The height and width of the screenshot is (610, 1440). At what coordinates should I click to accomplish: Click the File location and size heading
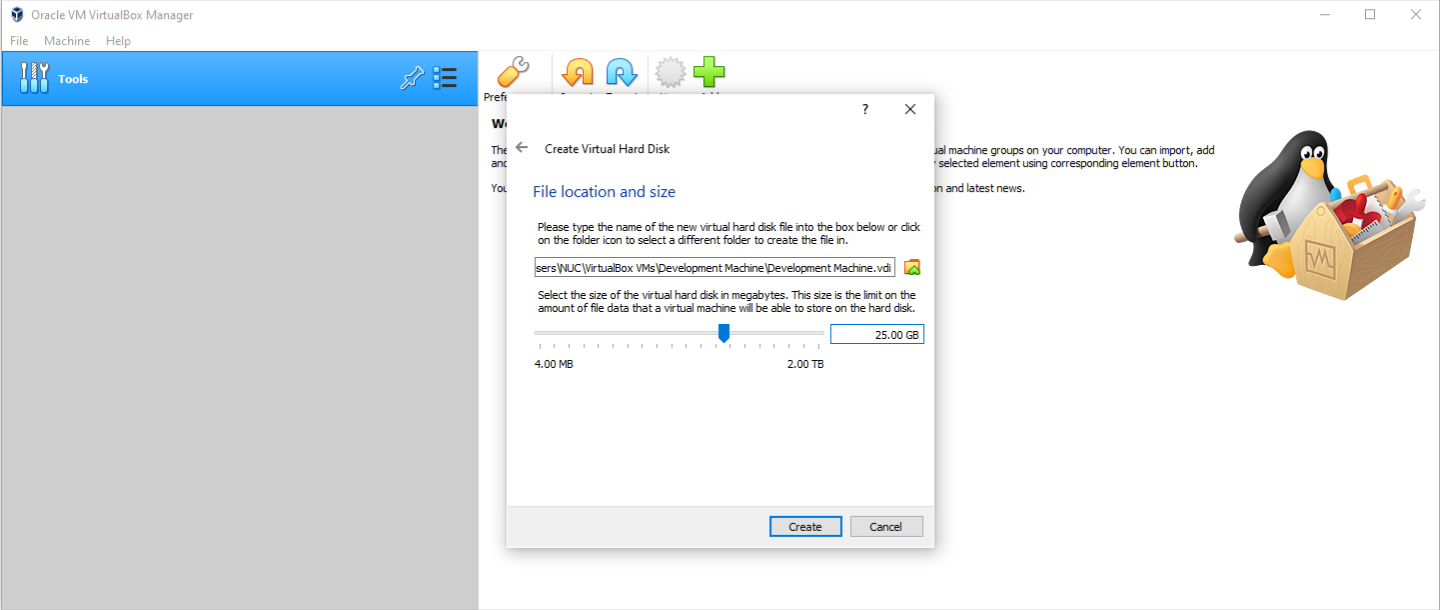click(604, 191)
